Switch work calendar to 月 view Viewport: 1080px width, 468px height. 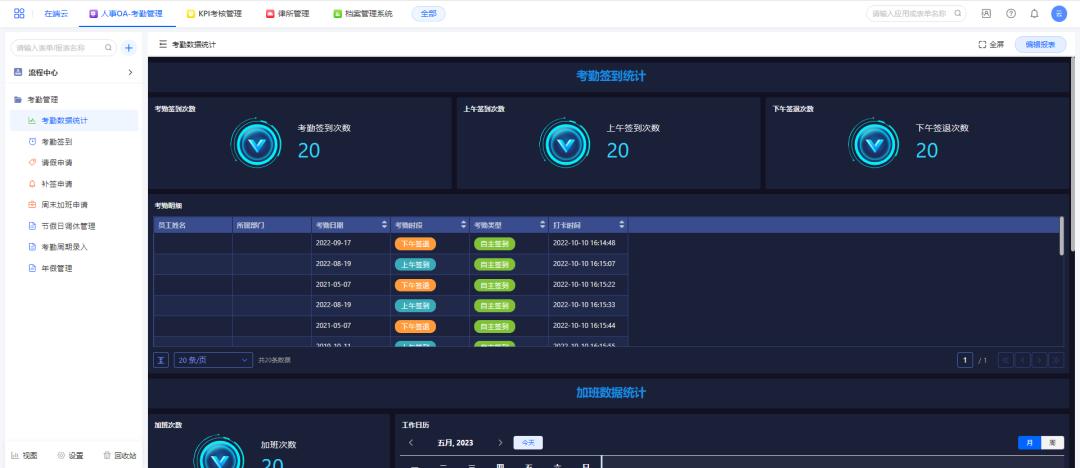[1029, 442]
